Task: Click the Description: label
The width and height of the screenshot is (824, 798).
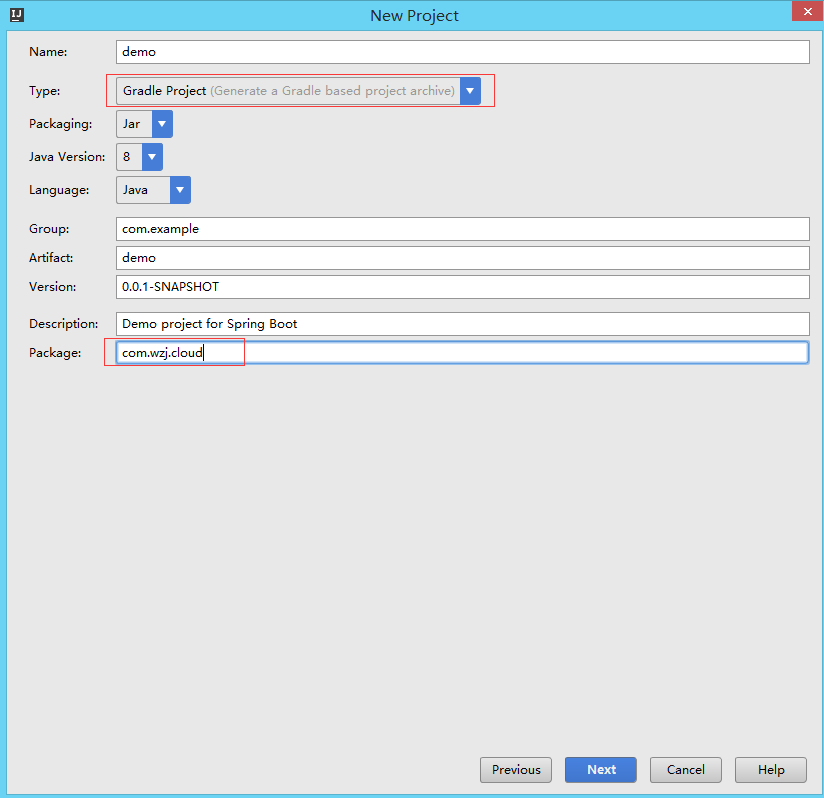Action: point(64,324)
